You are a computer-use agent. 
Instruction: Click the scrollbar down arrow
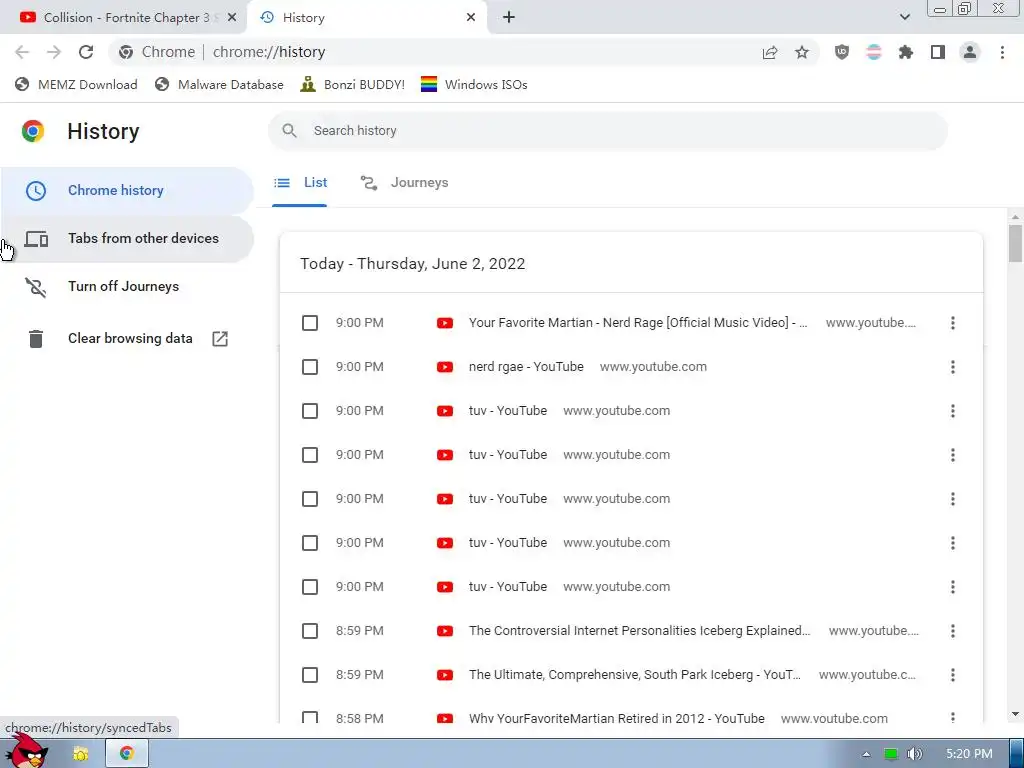(x=1015, y=714)
